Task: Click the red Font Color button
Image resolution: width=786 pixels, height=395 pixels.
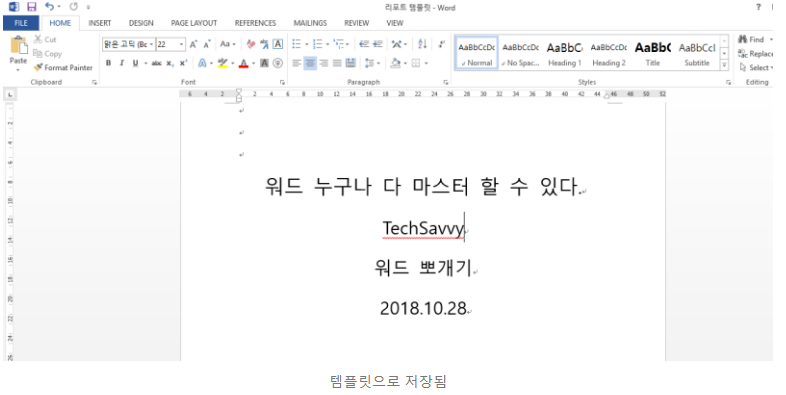Action: 244,63
